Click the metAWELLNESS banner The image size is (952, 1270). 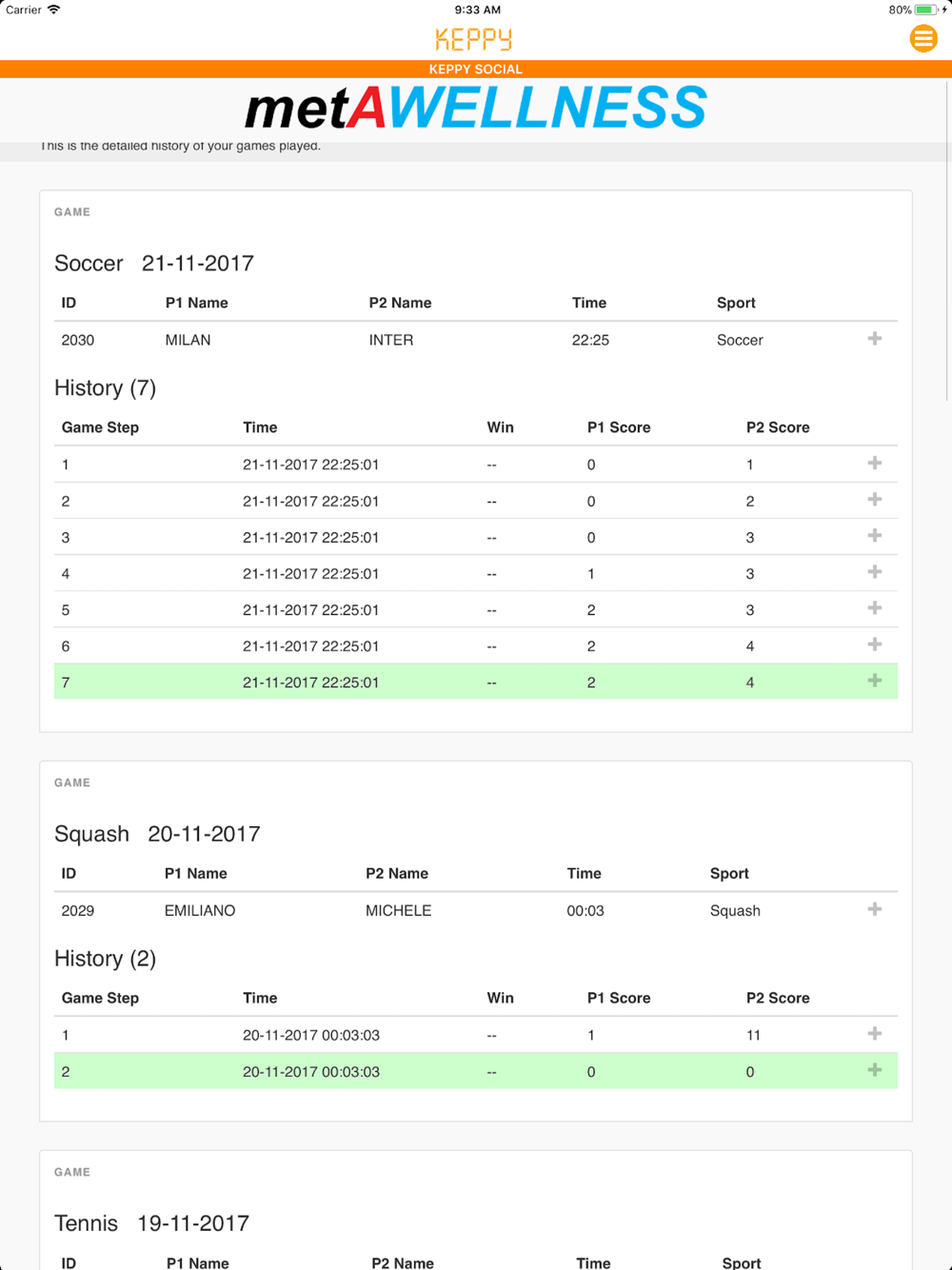pos(476,107)
